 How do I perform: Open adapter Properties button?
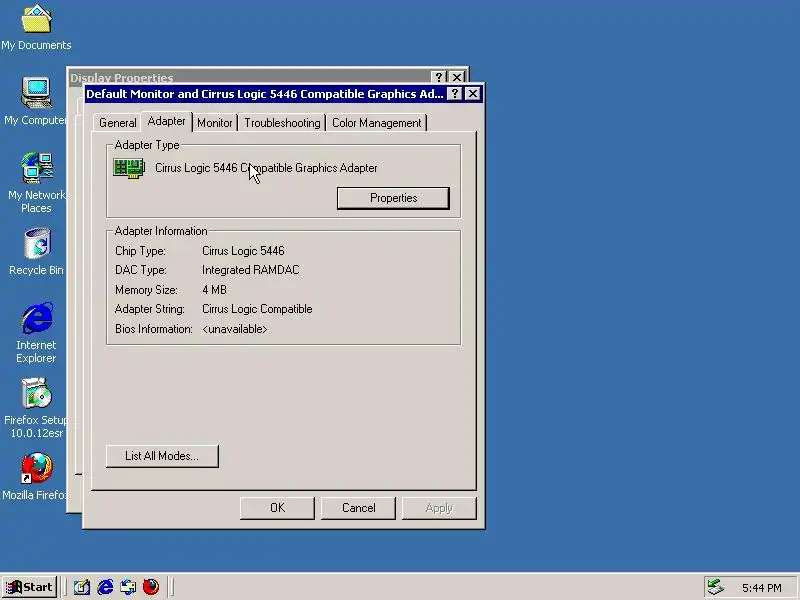pos(393,198)
